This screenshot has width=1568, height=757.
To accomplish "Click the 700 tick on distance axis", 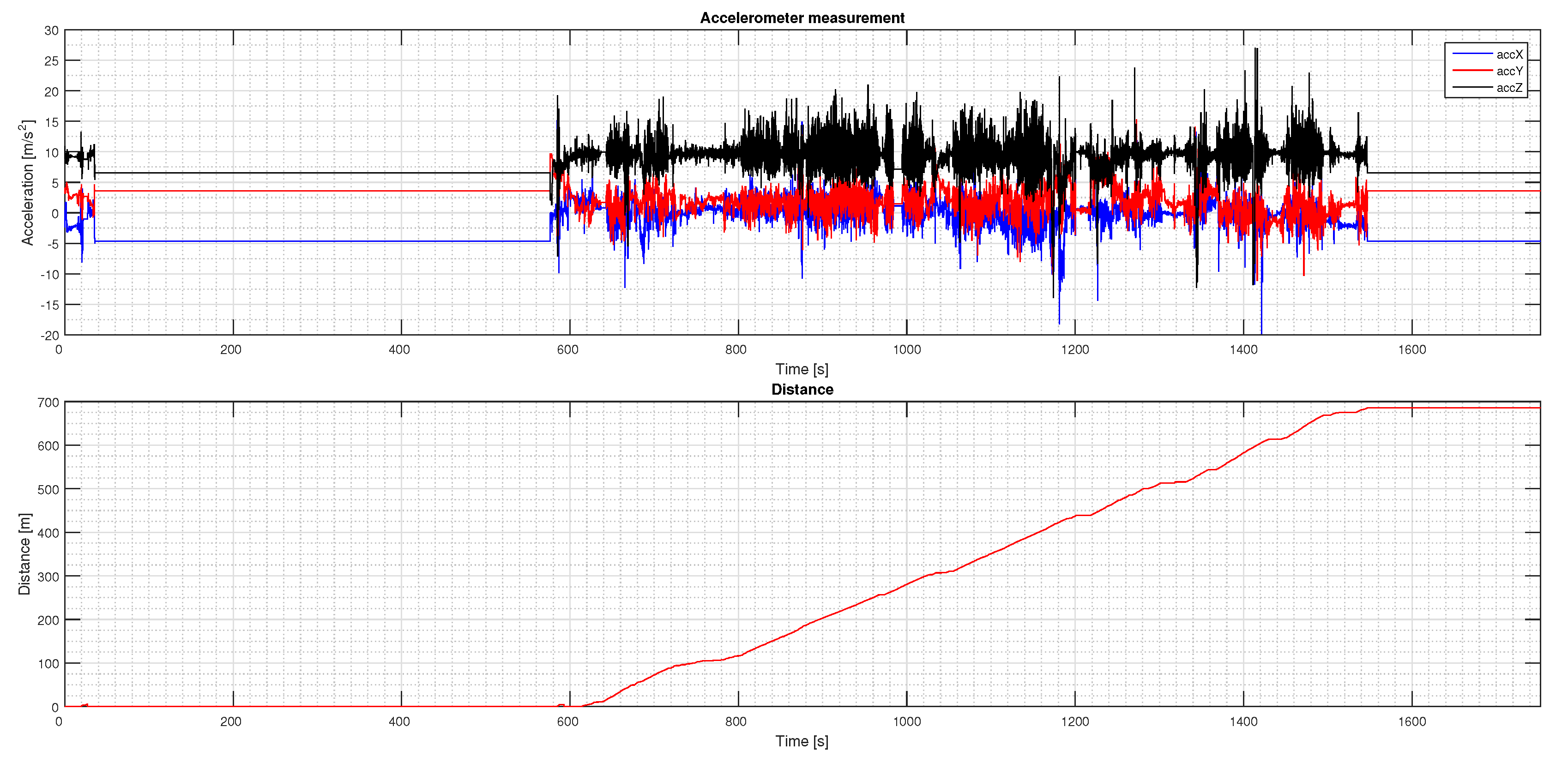I will tap(48, 403).
